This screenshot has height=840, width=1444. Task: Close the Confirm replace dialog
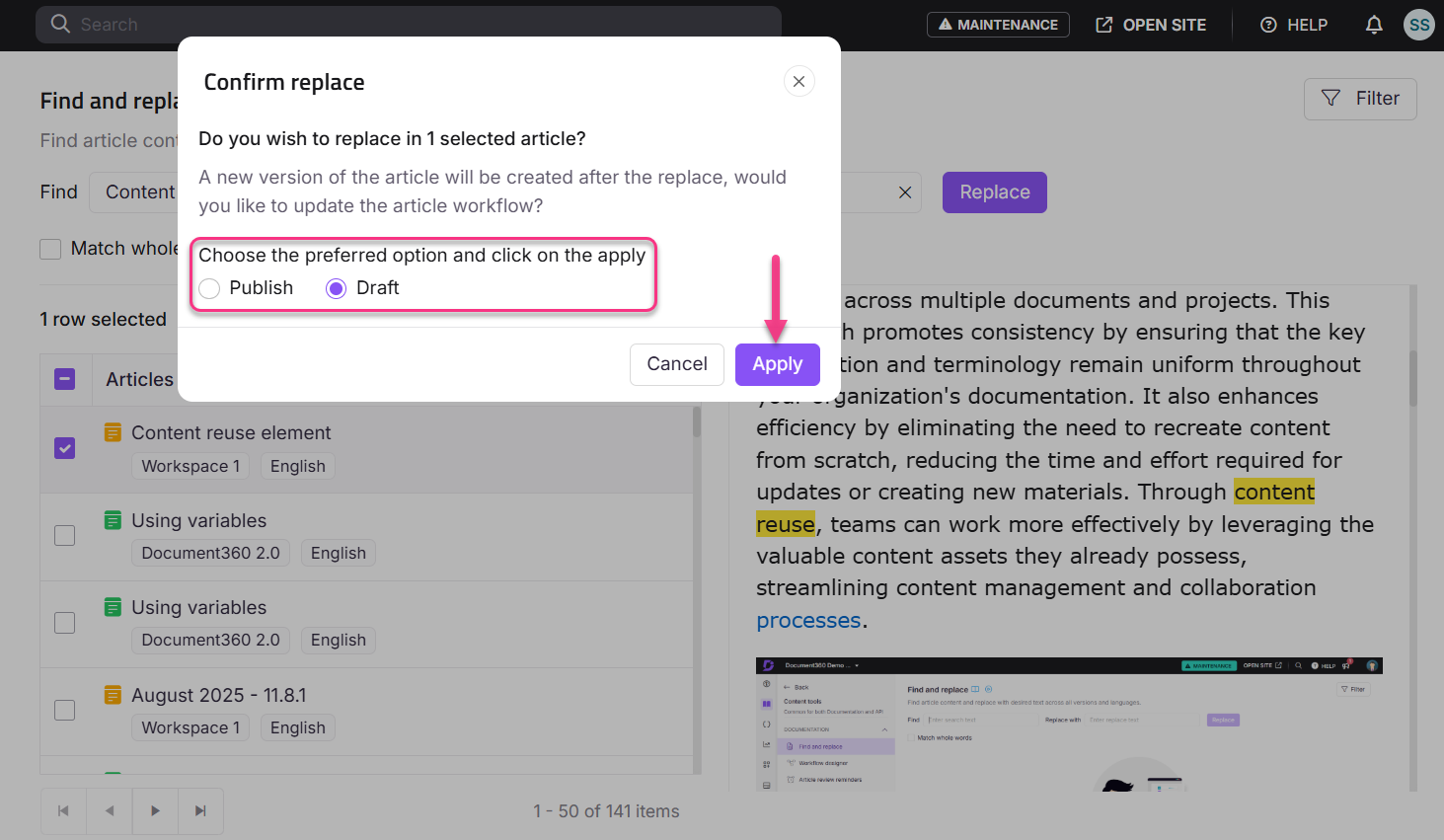coord(798,81)
